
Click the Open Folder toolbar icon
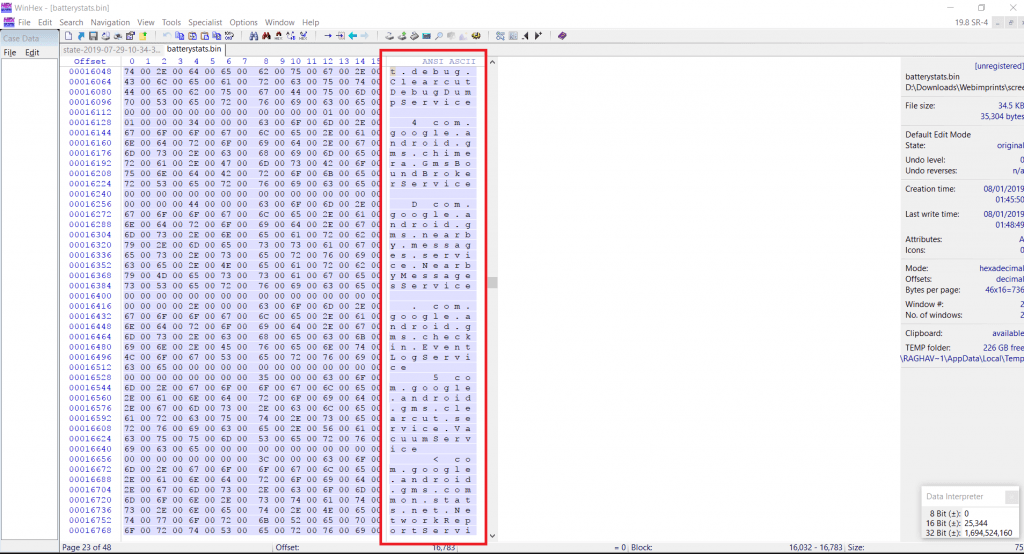[x=142, y=36]
